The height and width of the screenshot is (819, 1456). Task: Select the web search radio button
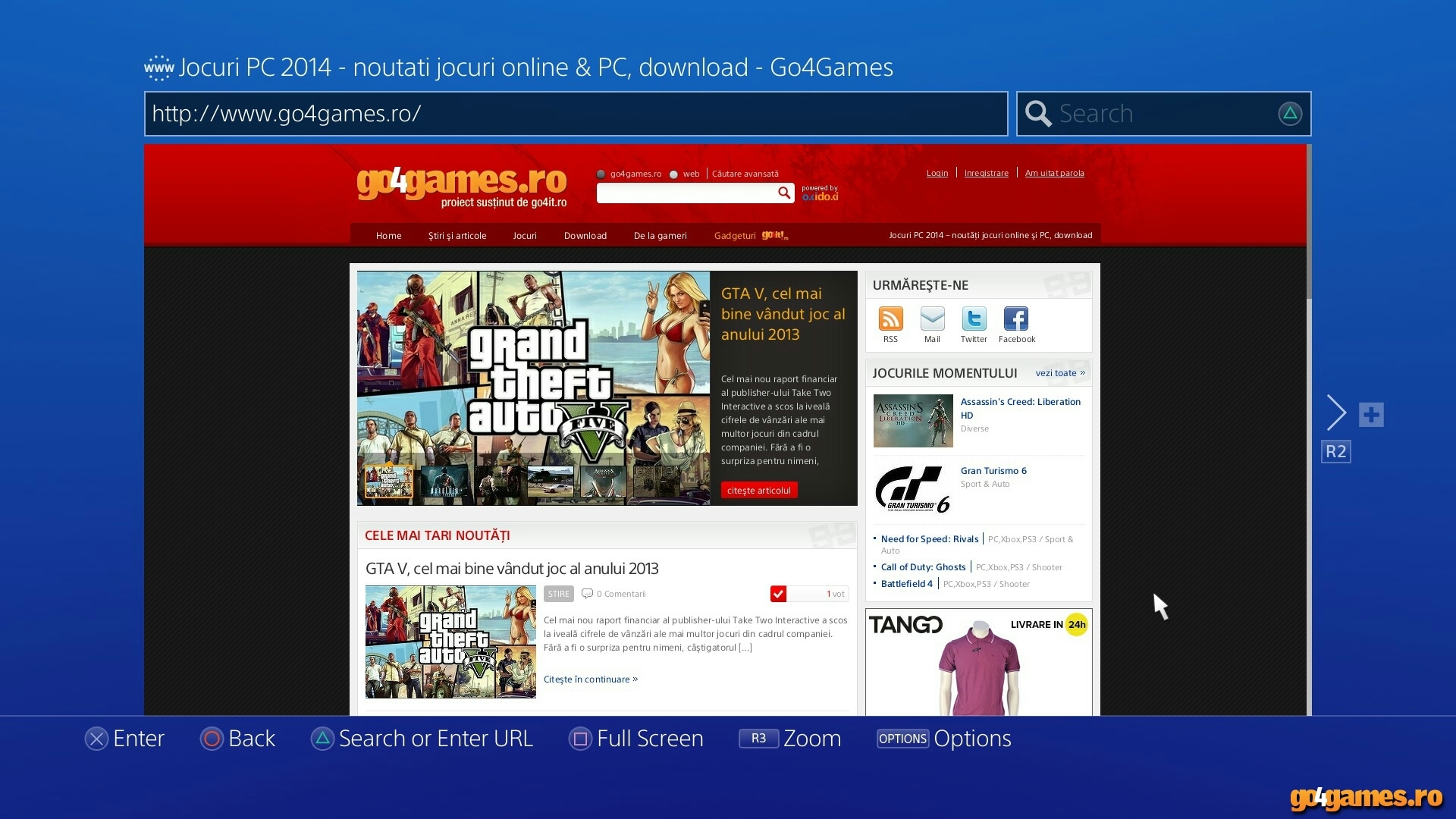tap(673, 174)
